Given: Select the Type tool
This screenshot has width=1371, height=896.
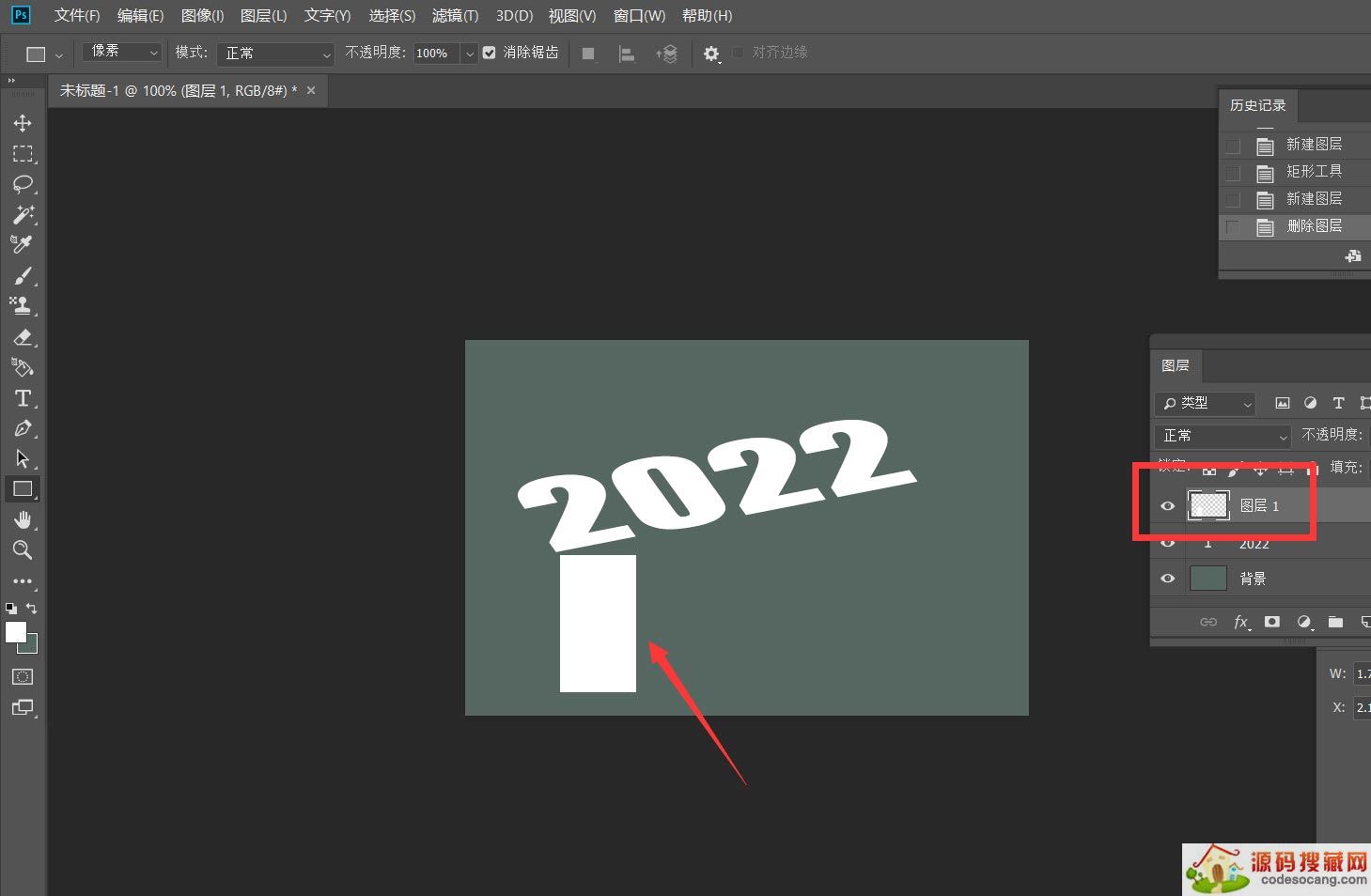Looking at the screenshot, I should (x=23, y=398).
